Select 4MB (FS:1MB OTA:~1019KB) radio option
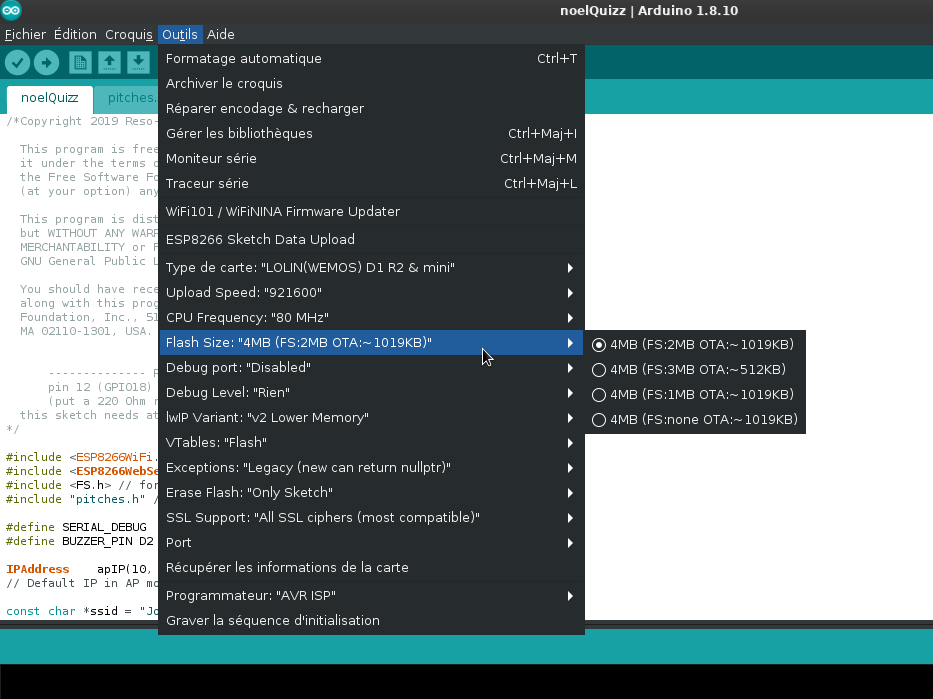The image size is (933, 699). tap(695, 394)
